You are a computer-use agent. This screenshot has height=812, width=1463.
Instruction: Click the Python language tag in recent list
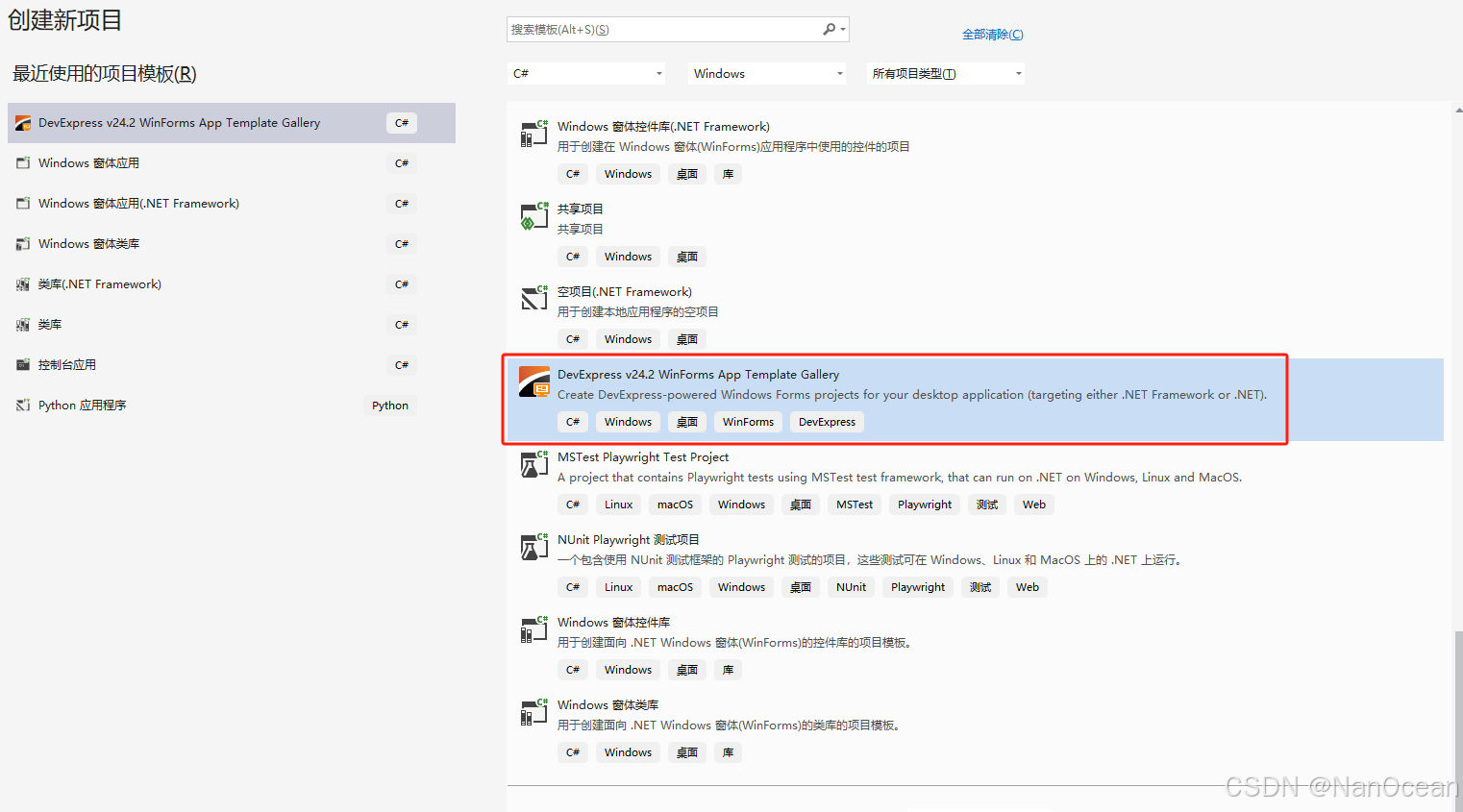coord(390,406)
